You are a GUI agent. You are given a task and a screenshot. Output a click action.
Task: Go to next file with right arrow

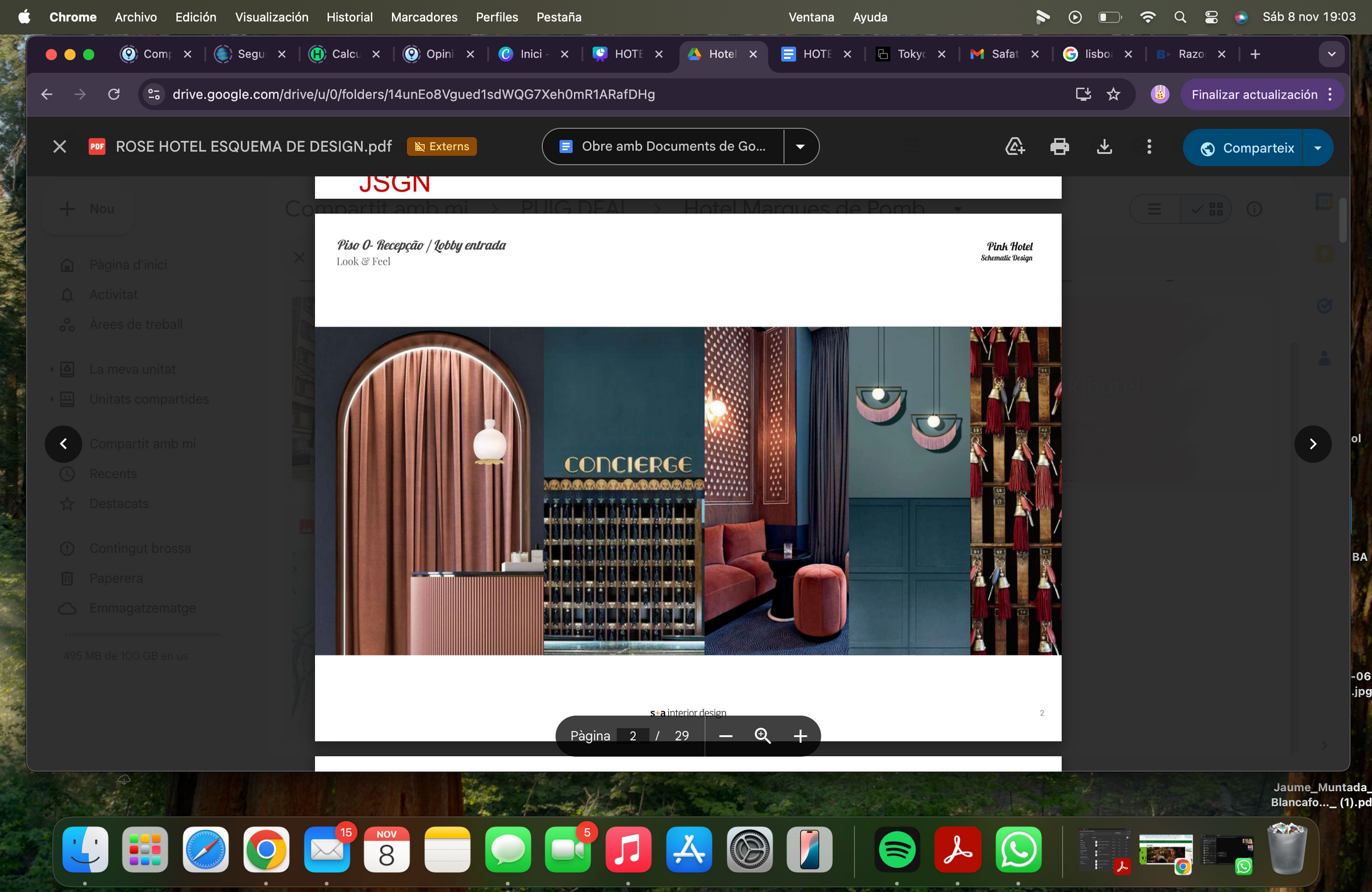(x=1312, y=444)
